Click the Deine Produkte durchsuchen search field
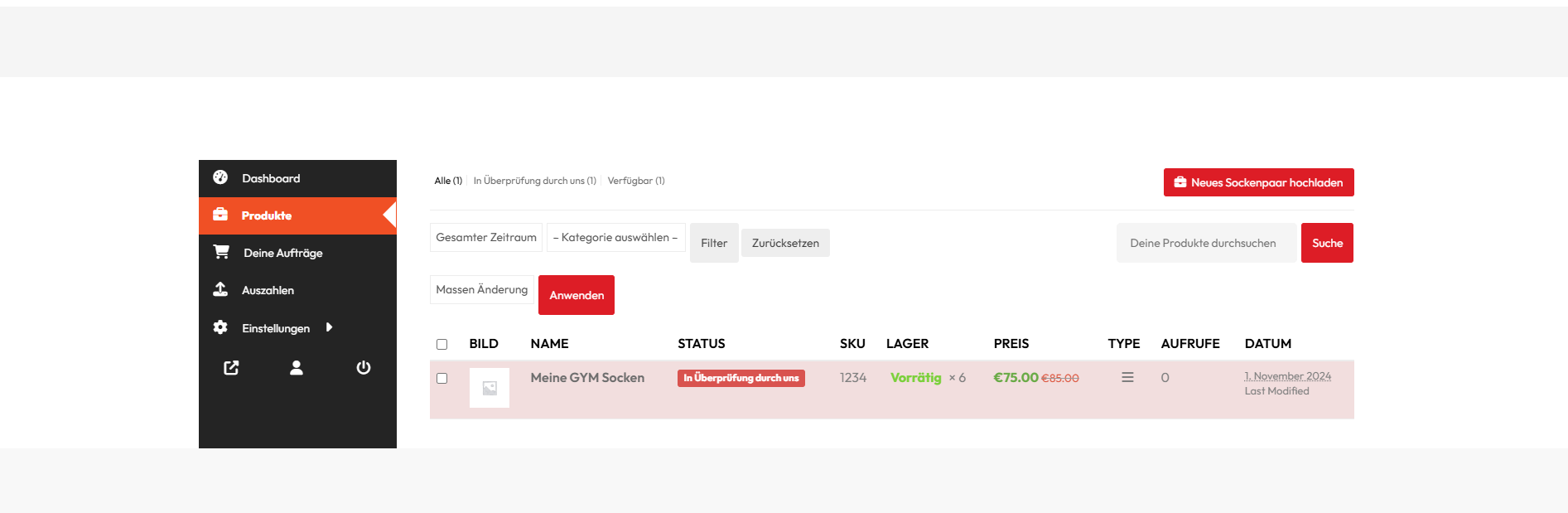 click(x=1206, y=243)
